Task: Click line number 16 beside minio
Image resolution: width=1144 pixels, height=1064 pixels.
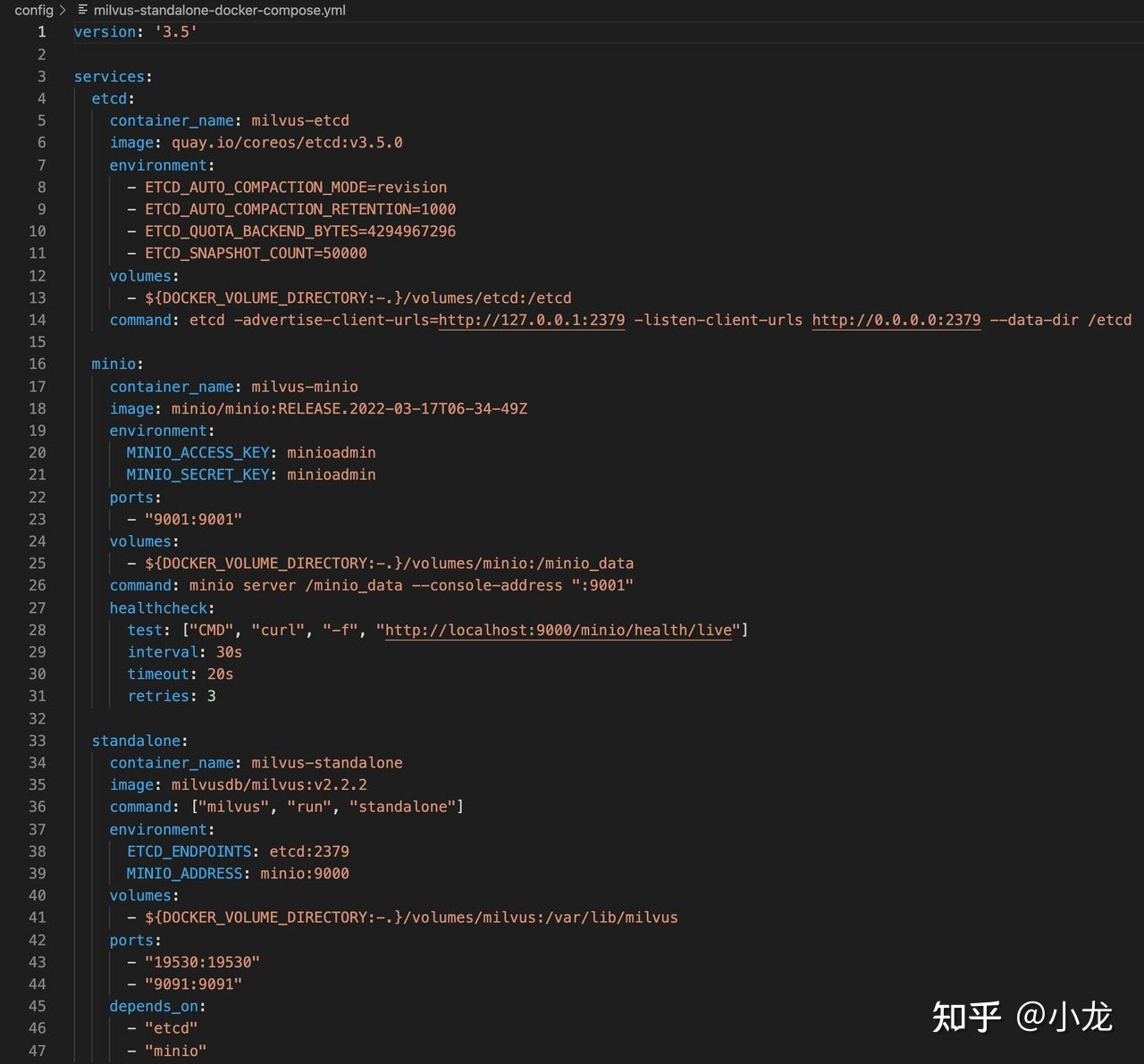Action: click(x=38, y=364)
